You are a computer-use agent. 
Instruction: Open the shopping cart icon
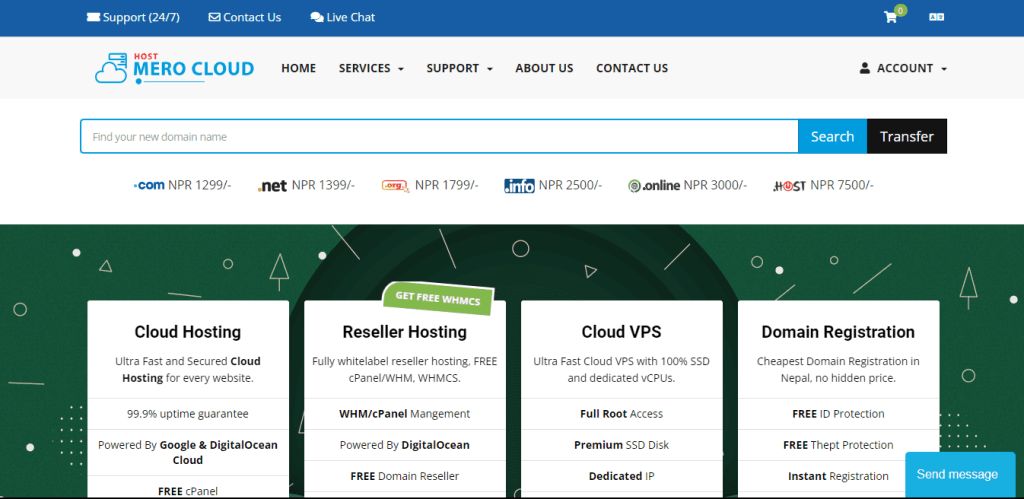(890, 17)
